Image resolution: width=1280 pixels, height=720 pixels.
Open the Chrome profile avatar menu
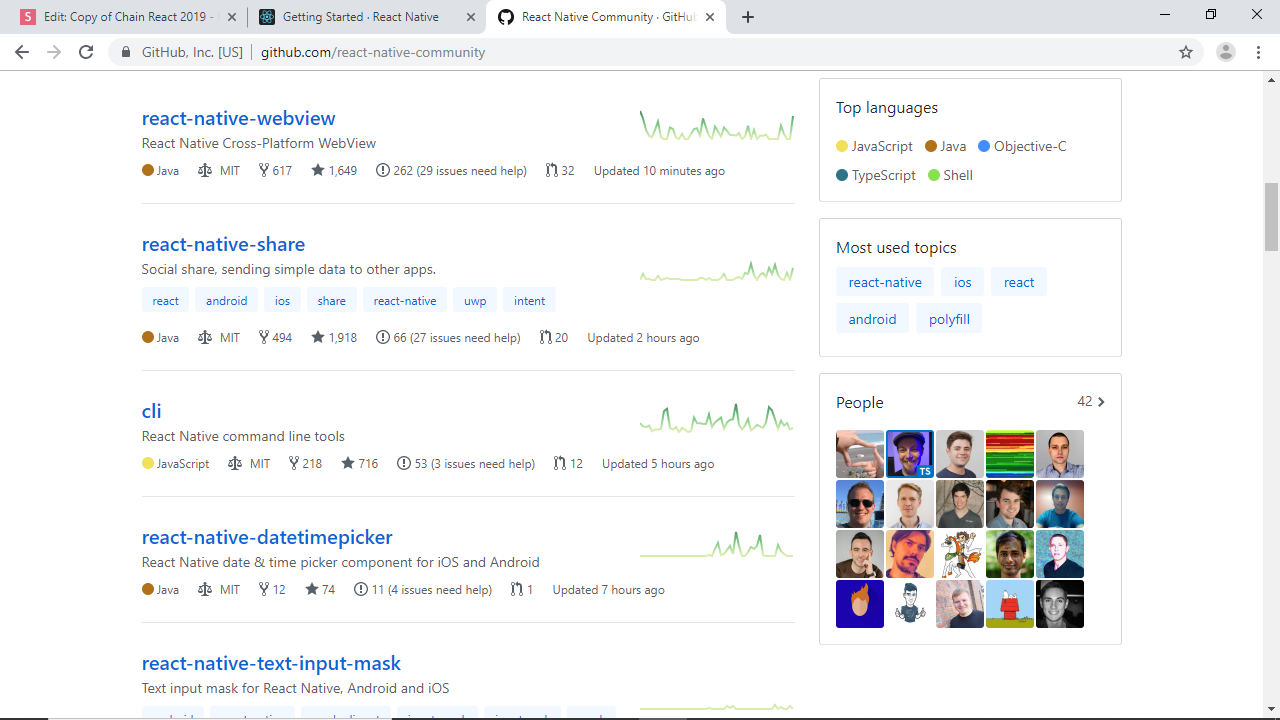pos(1225,52)
